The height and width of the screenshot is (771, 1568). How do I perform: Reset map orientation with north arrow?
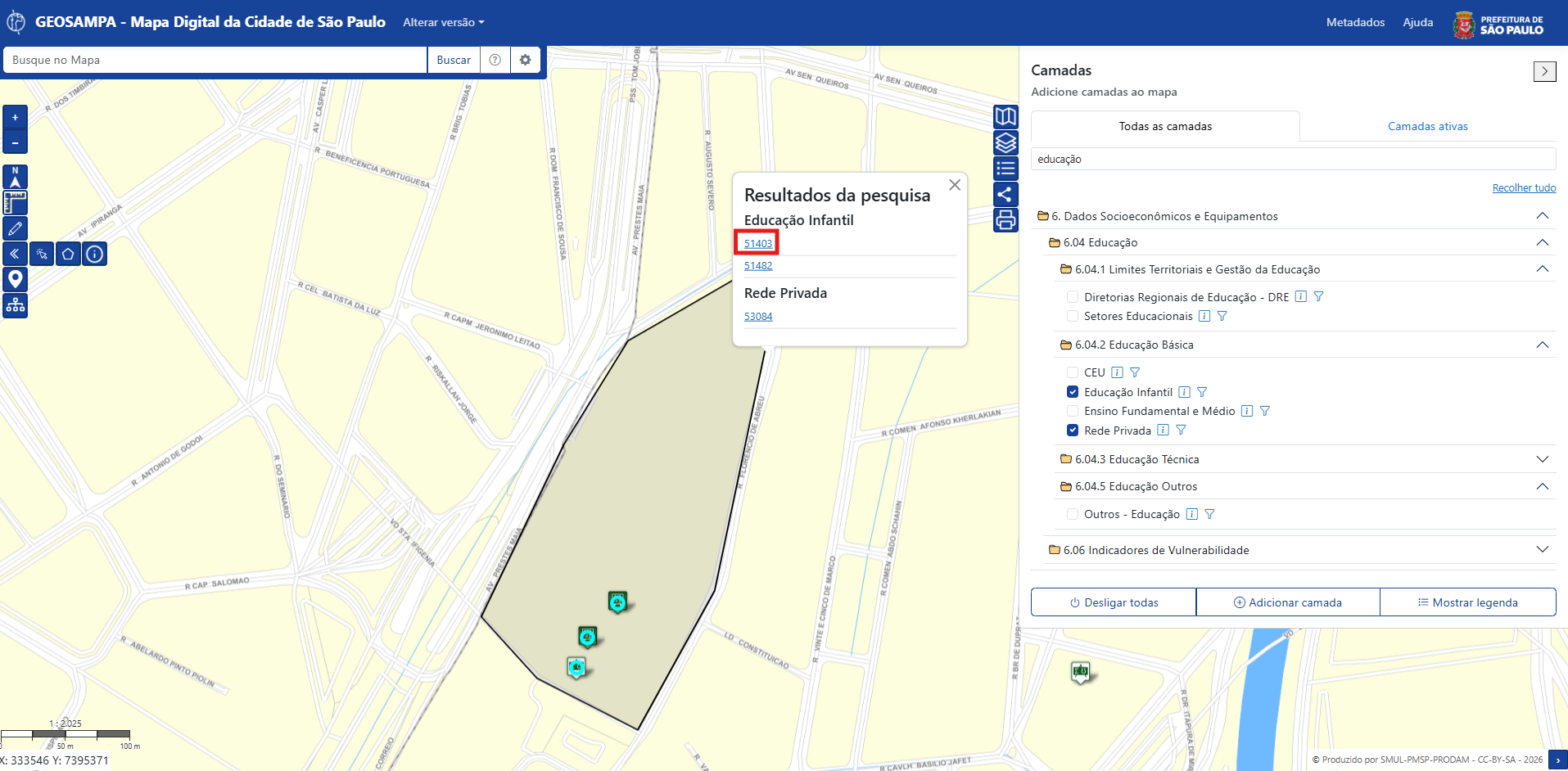[15, 177]
